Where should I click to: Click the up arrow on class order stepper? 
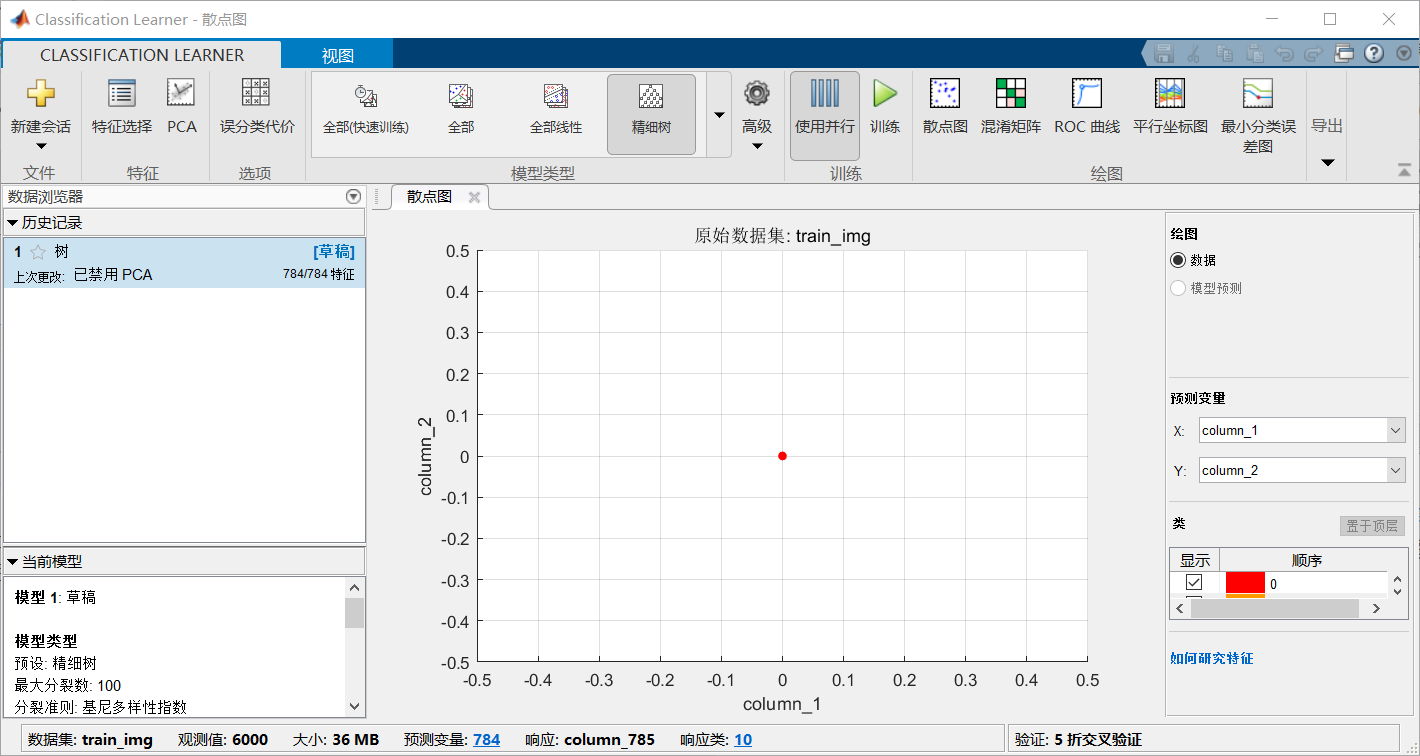[1397, 578]
